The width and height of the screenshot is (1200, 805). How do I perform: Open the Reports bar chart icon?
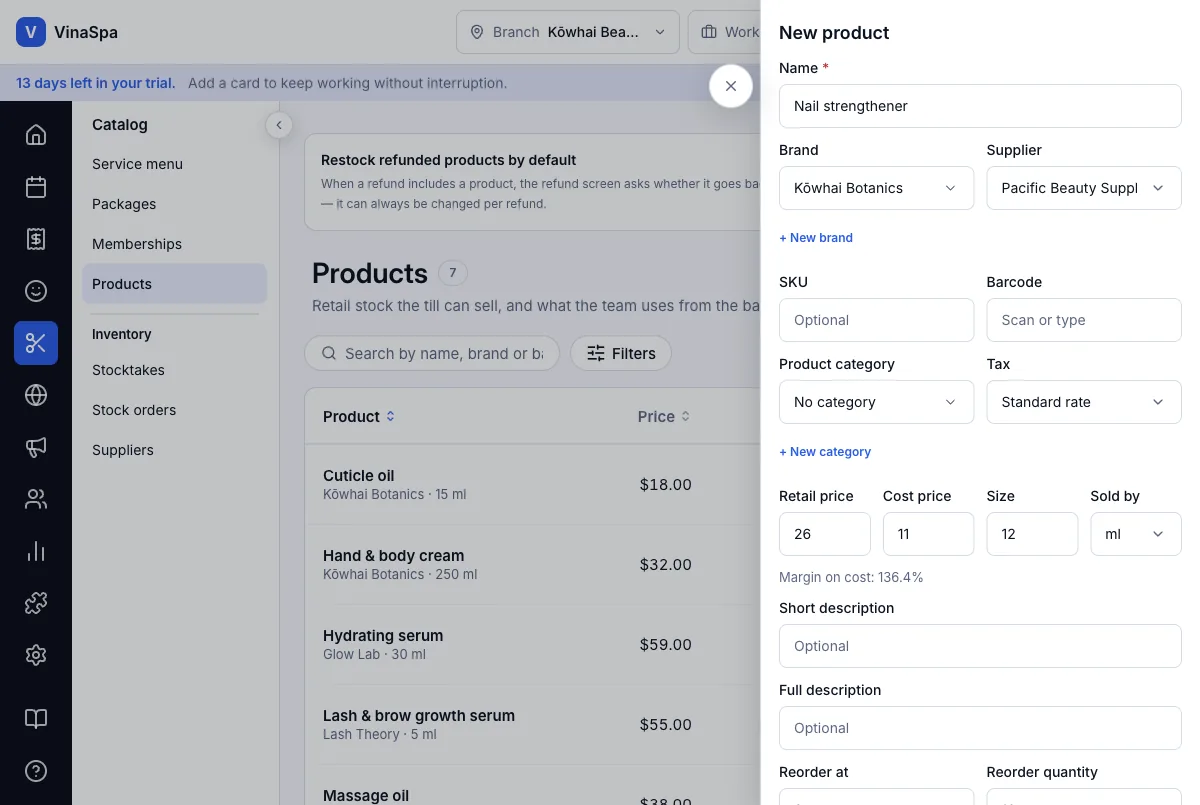[36, 551]
